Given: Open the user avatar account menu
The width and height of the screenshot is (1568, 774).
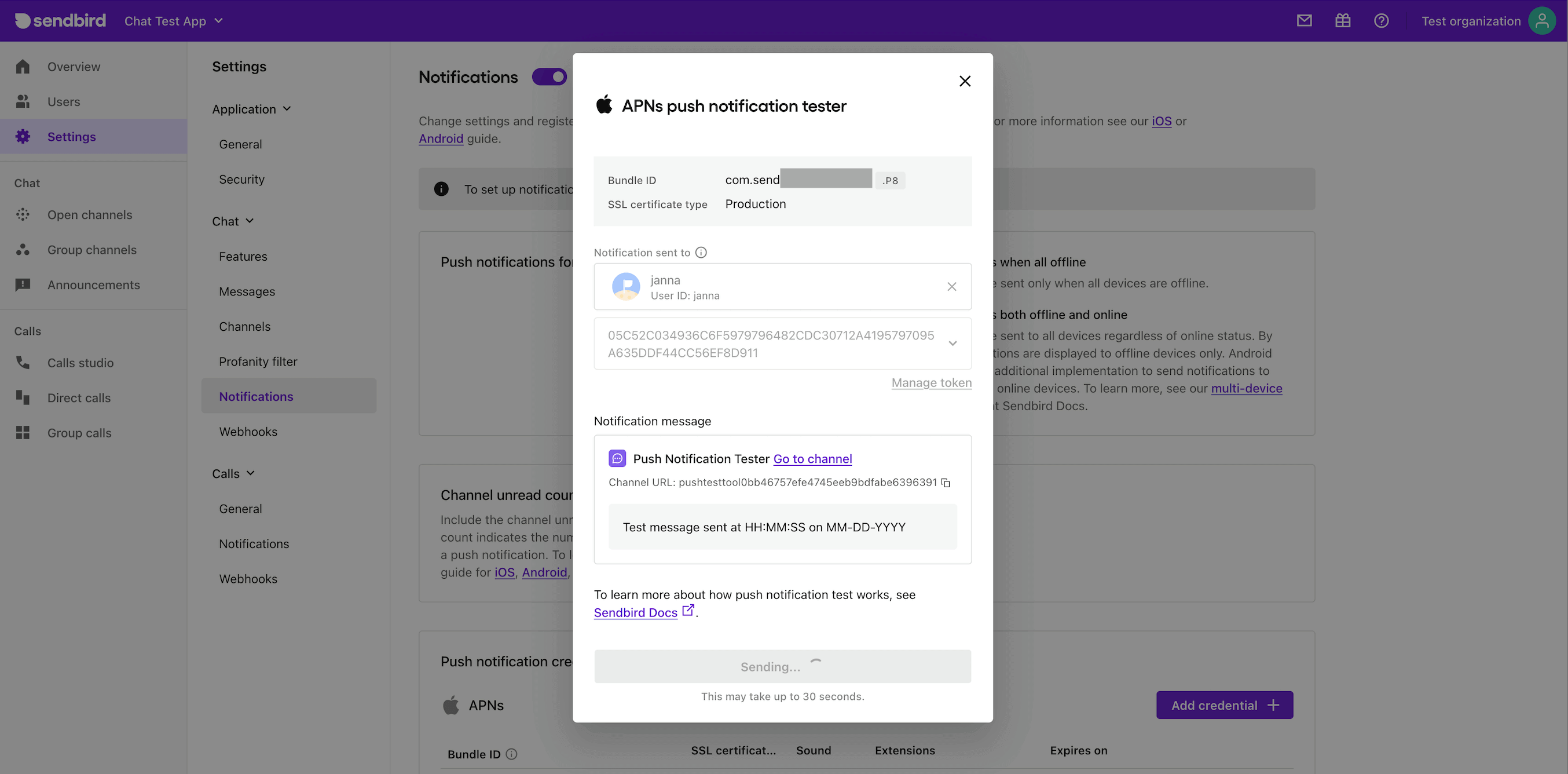Looking at the screenshot, I should (x=1542, y=21).
